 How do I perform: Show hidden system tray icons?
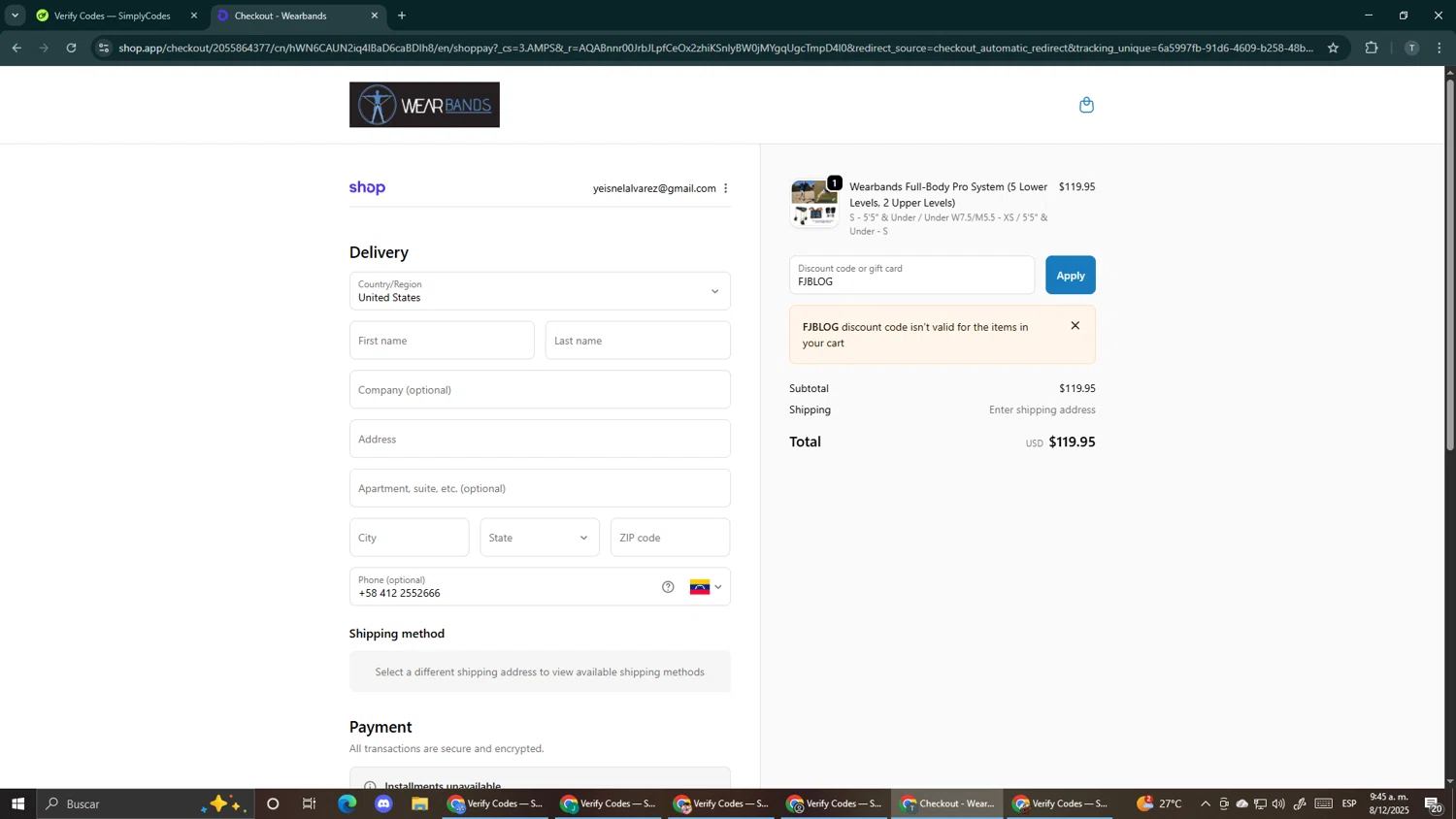click(1206, 803)
